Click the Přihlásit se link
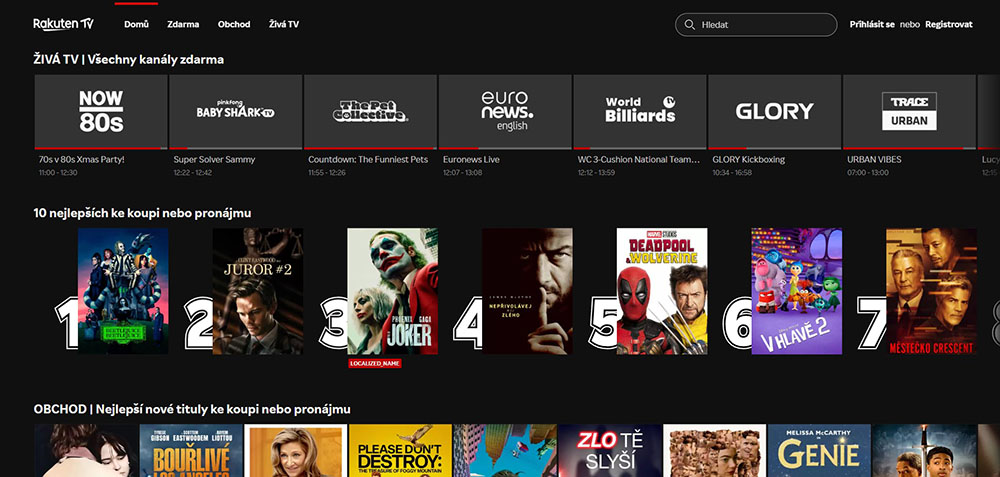The height and width of the screenshot is (477, 1000). (x=872, y=24)
